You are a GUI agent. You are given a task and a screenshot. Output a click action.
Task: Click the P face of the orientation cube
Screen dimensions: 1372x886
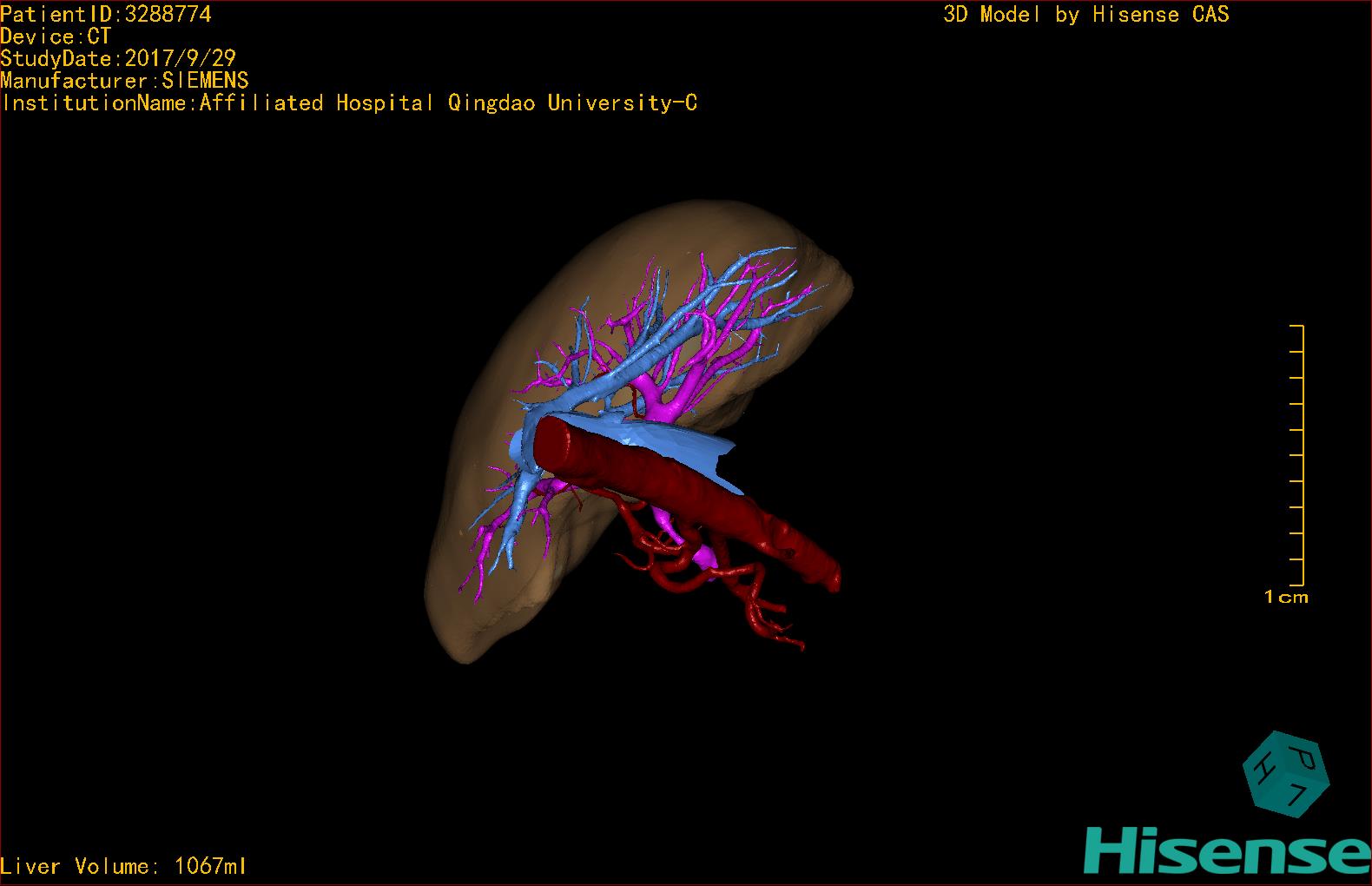tap(1303, 757)
